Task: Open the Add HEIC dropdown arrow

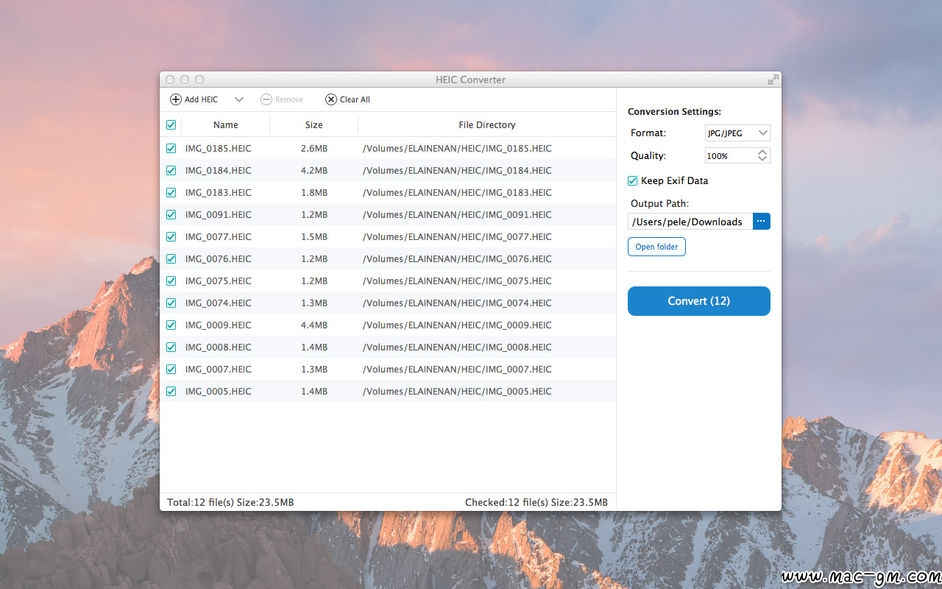Action: pyautogui.click(x=239, y=100)
